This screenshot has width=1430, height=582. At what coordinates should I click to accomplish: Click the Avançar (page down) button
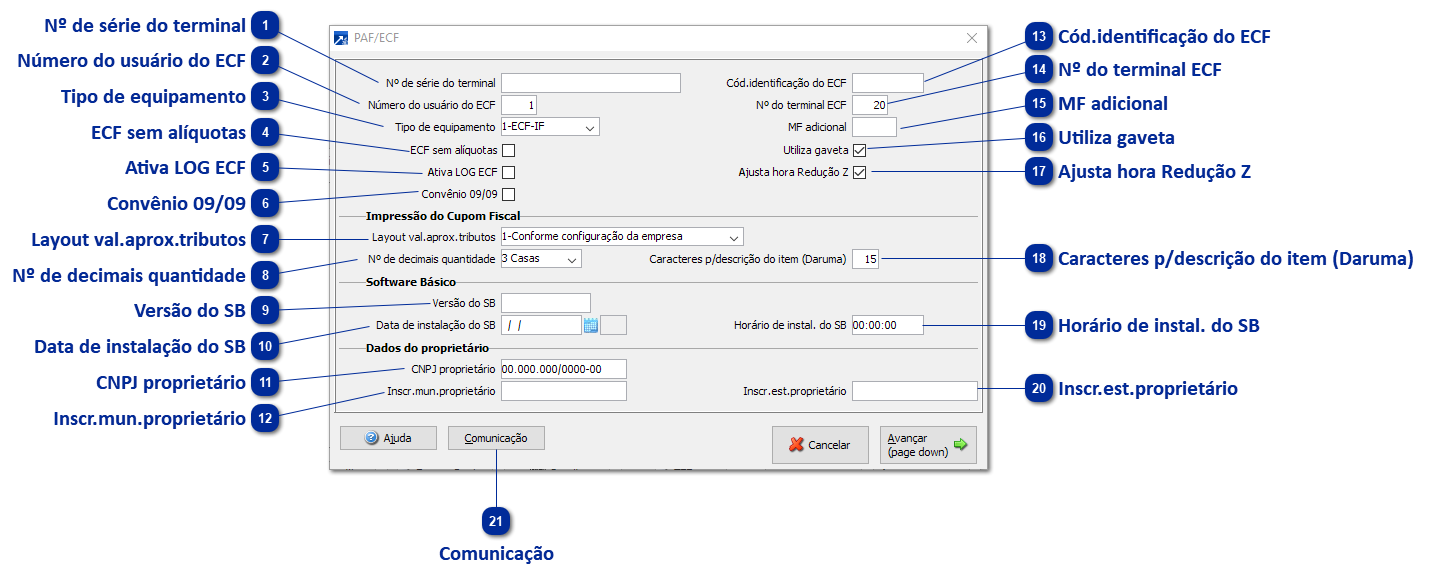click(x=927, y=444)
